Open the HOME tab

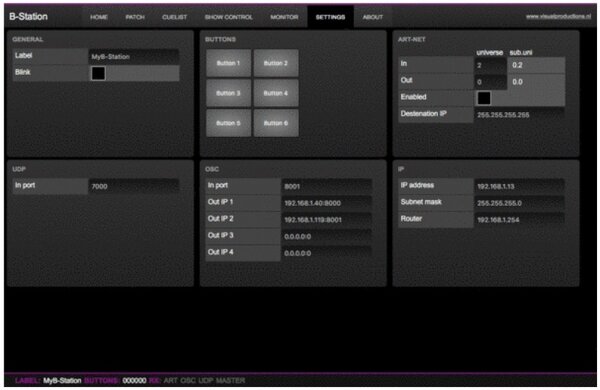click(99, 17)
